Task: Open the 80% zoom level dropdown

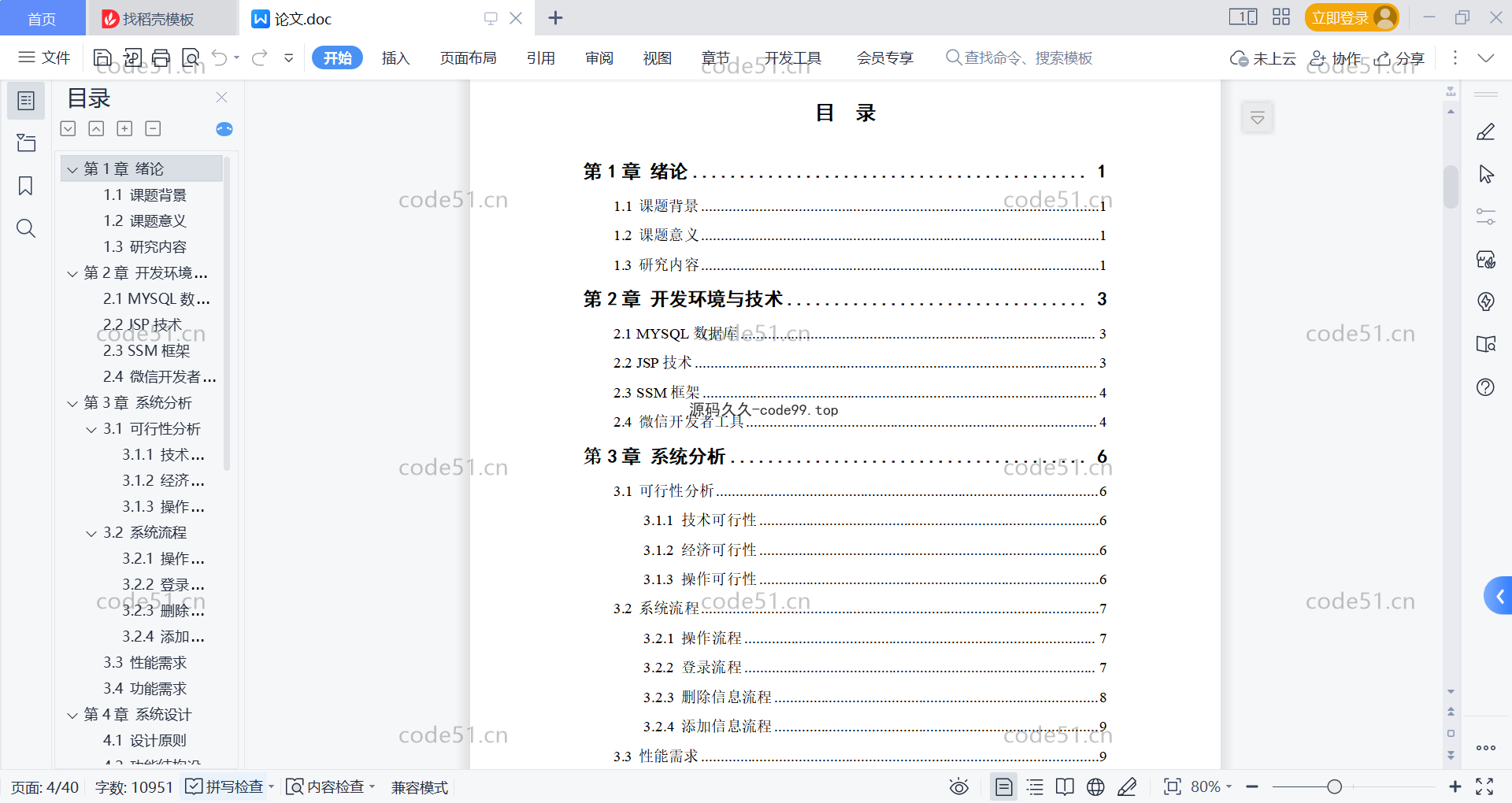Action: (1228, 786)
